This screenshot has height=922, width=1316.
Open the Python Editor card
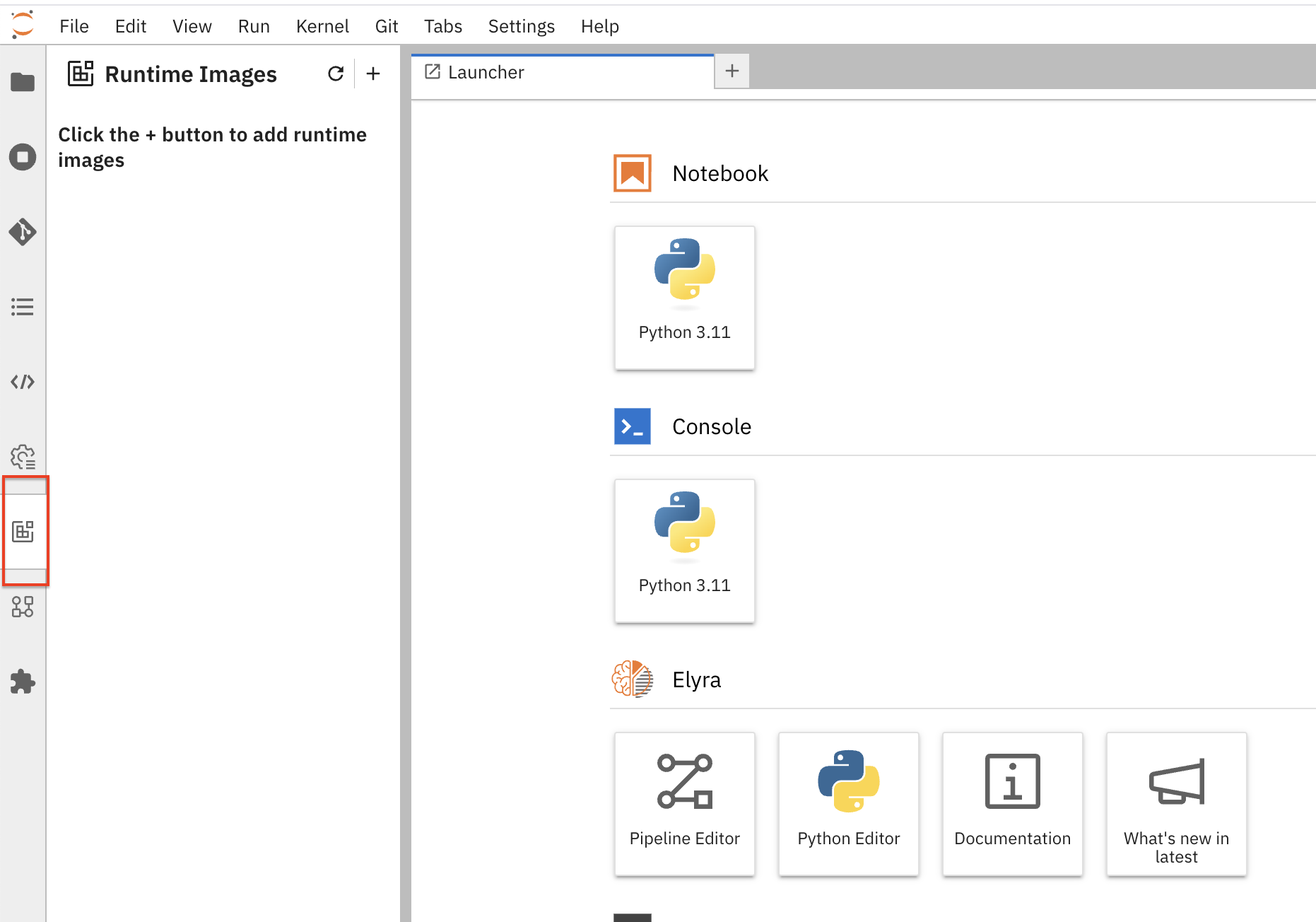coord(849,804)
